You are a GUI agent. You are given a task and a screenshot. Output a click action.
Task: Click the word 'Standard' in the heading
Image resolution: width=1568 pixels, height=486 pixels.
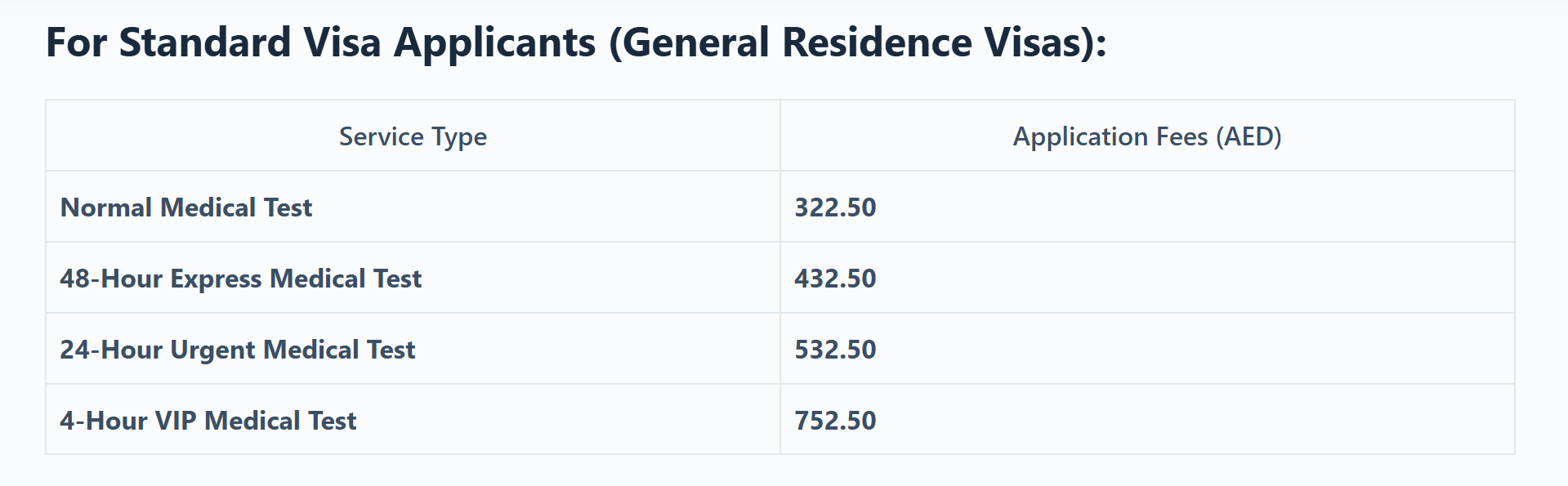click(x=205, y=42)
